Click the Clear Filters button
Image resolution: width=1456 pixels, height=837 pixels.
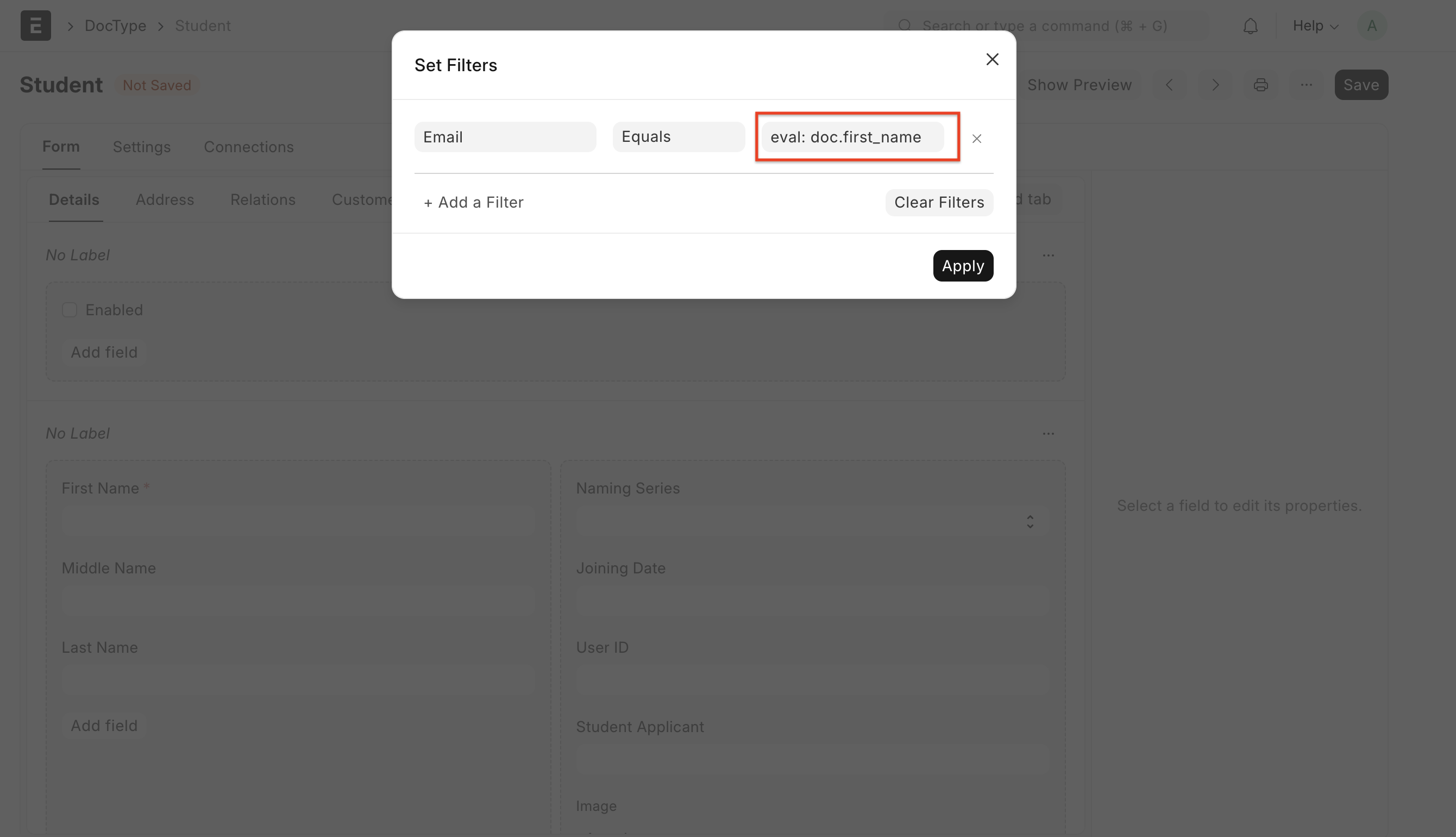939,202
